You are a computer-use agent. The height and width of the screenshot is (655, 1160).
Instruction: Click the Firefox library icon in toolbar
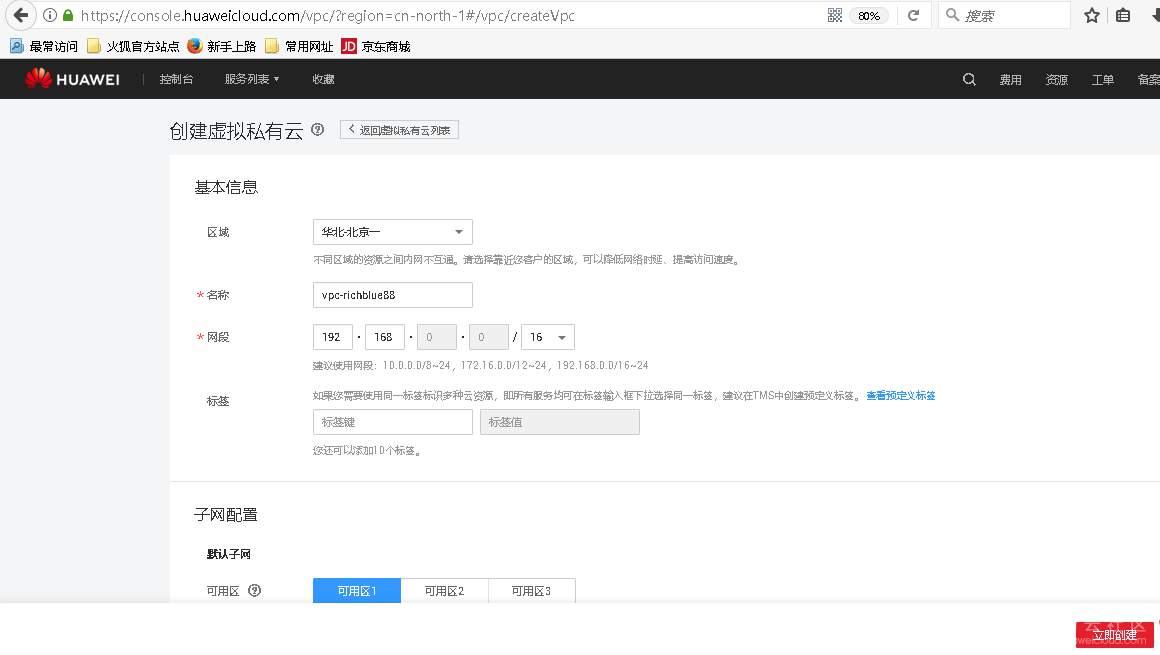pyautogui.click(x=1121, y=15)
